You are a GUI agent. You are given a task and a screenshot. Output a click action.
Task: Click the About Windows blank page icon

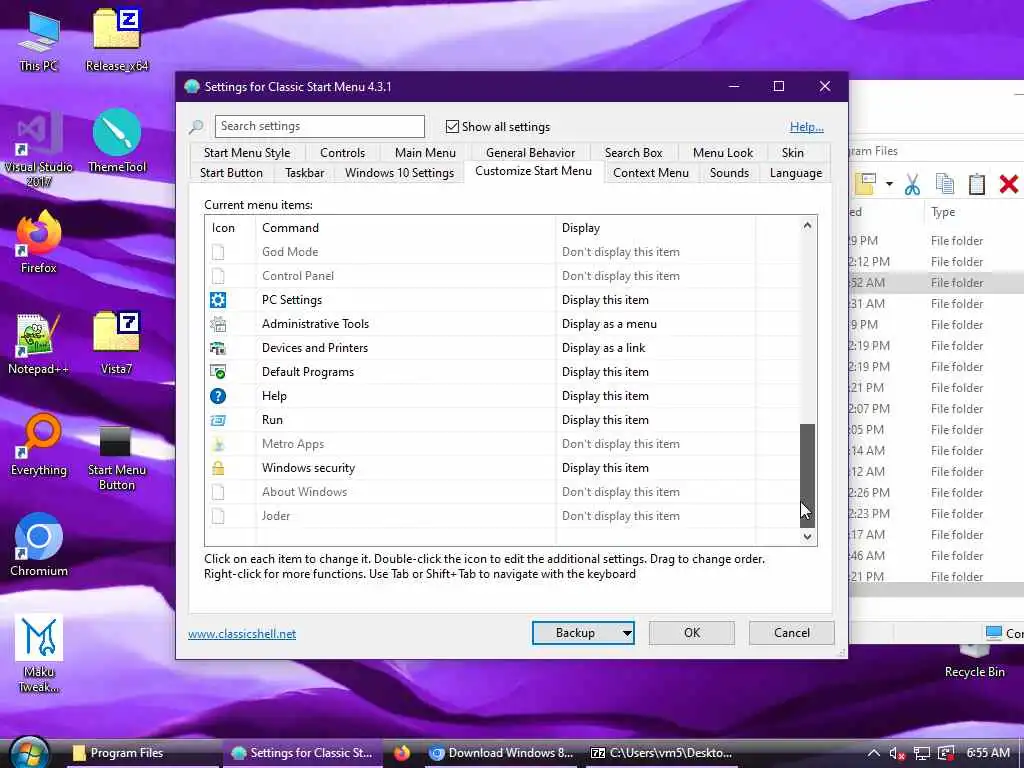[217, 492]
